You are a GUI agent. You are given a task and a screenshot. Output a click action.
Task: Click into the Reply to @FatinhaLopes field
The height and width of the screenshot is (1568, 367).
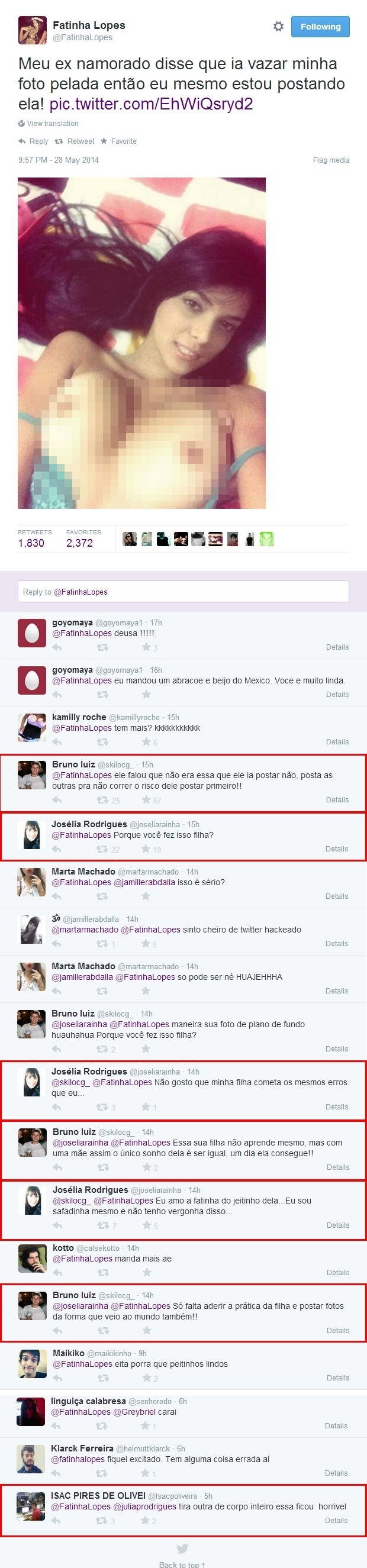coord(183,592)
